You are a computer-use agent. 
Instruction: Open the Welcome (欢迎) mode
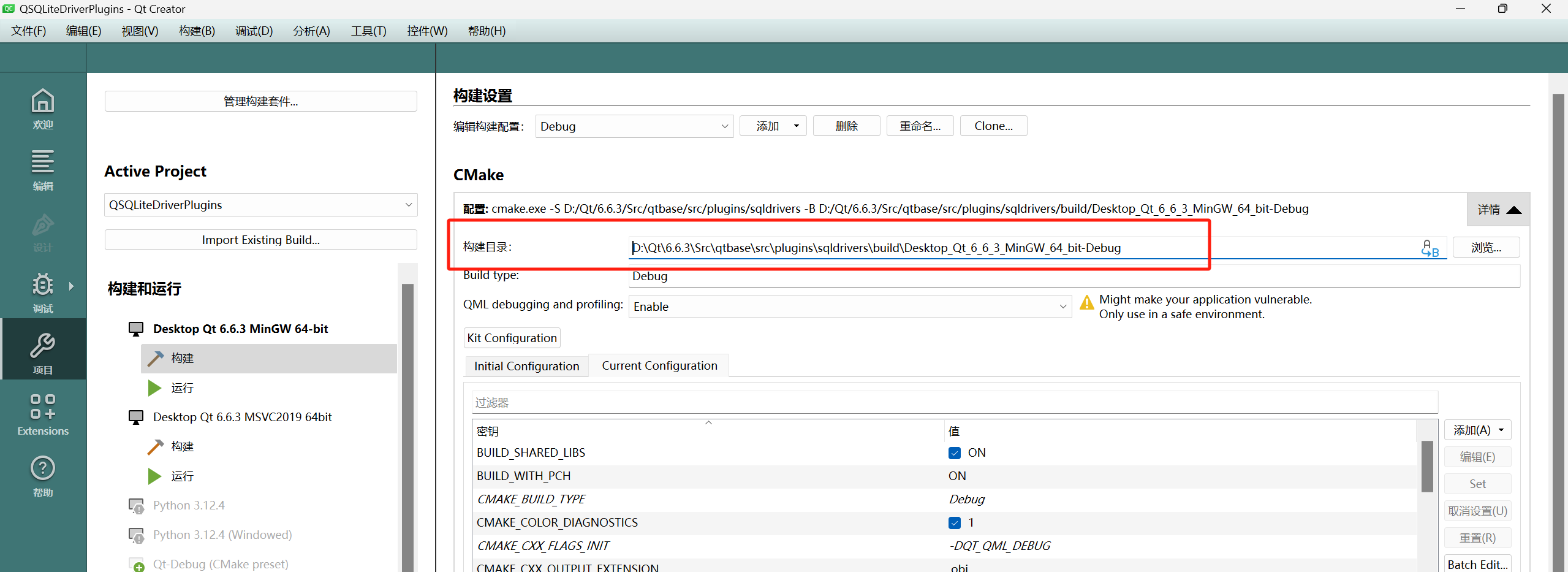coord(43,109)
